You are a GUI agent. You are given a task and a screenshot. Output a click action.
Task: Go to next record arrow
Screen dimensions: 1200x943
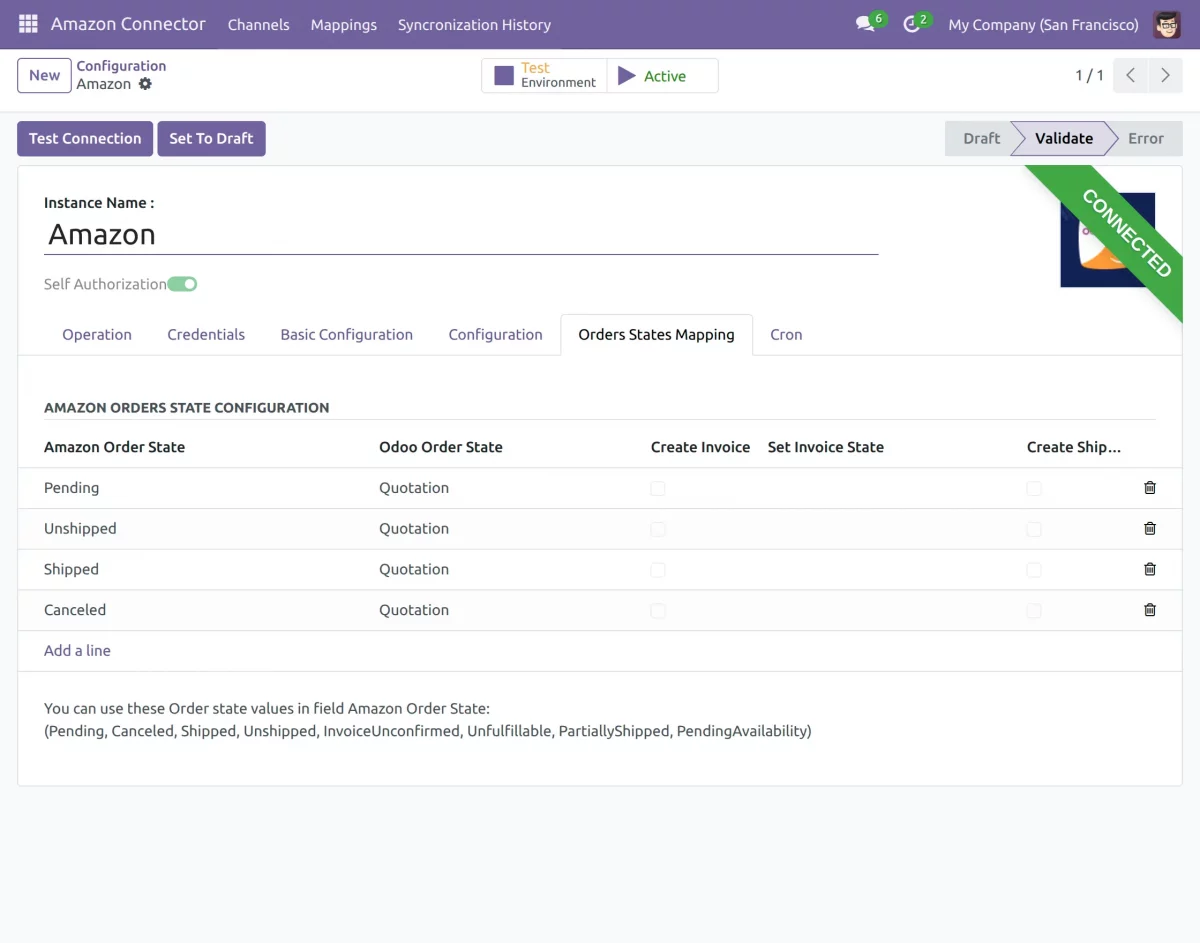tap(1165, 75)
